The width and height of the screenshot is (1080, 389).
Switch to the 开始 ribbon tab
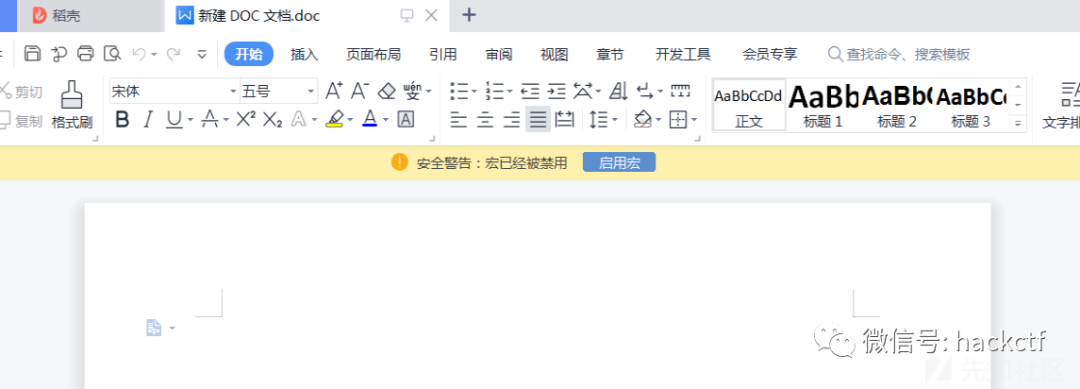tap(249, 54)
